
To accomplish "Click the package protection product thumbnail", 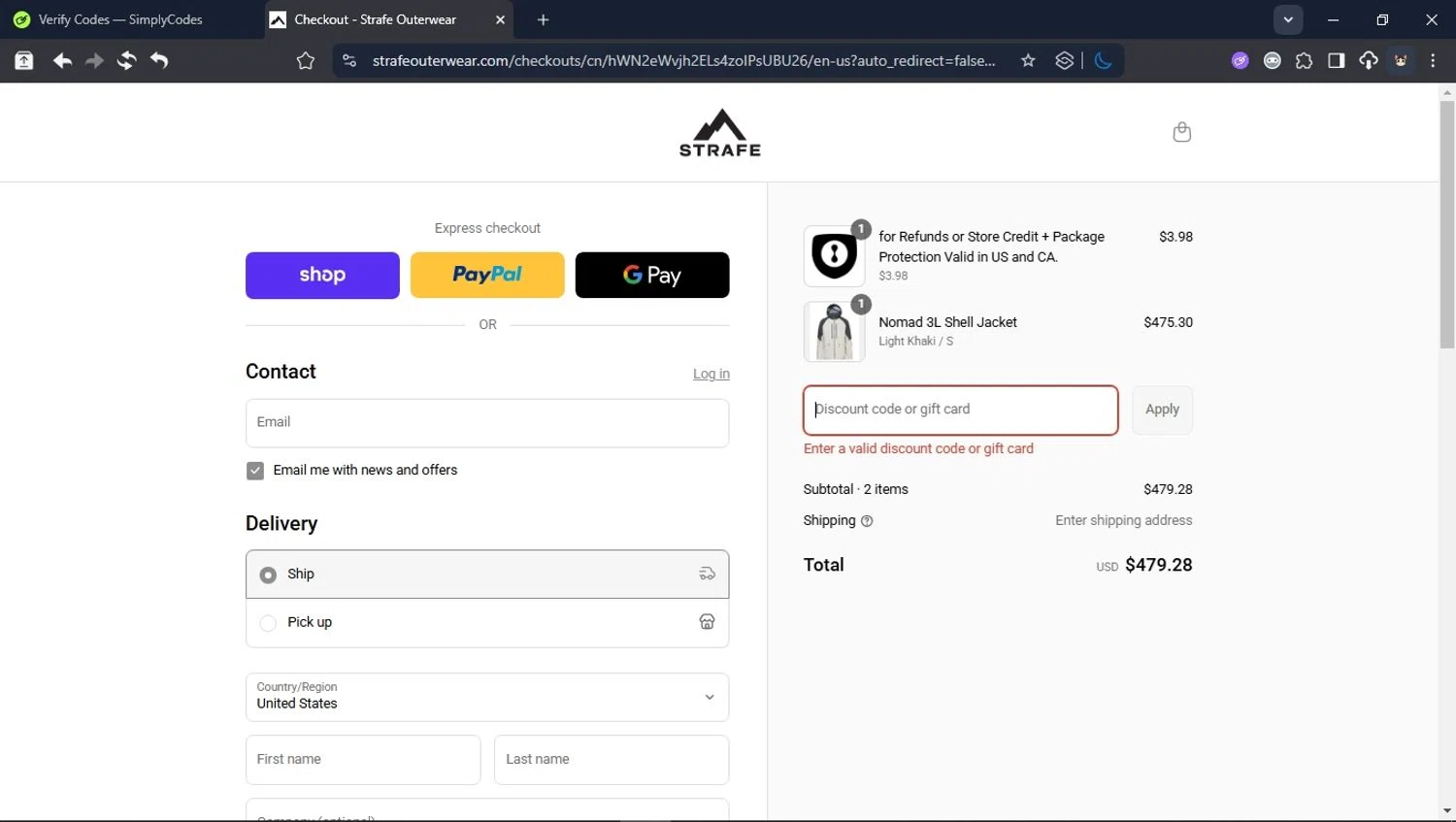I will pyautogui.click(x=834, y=256).
